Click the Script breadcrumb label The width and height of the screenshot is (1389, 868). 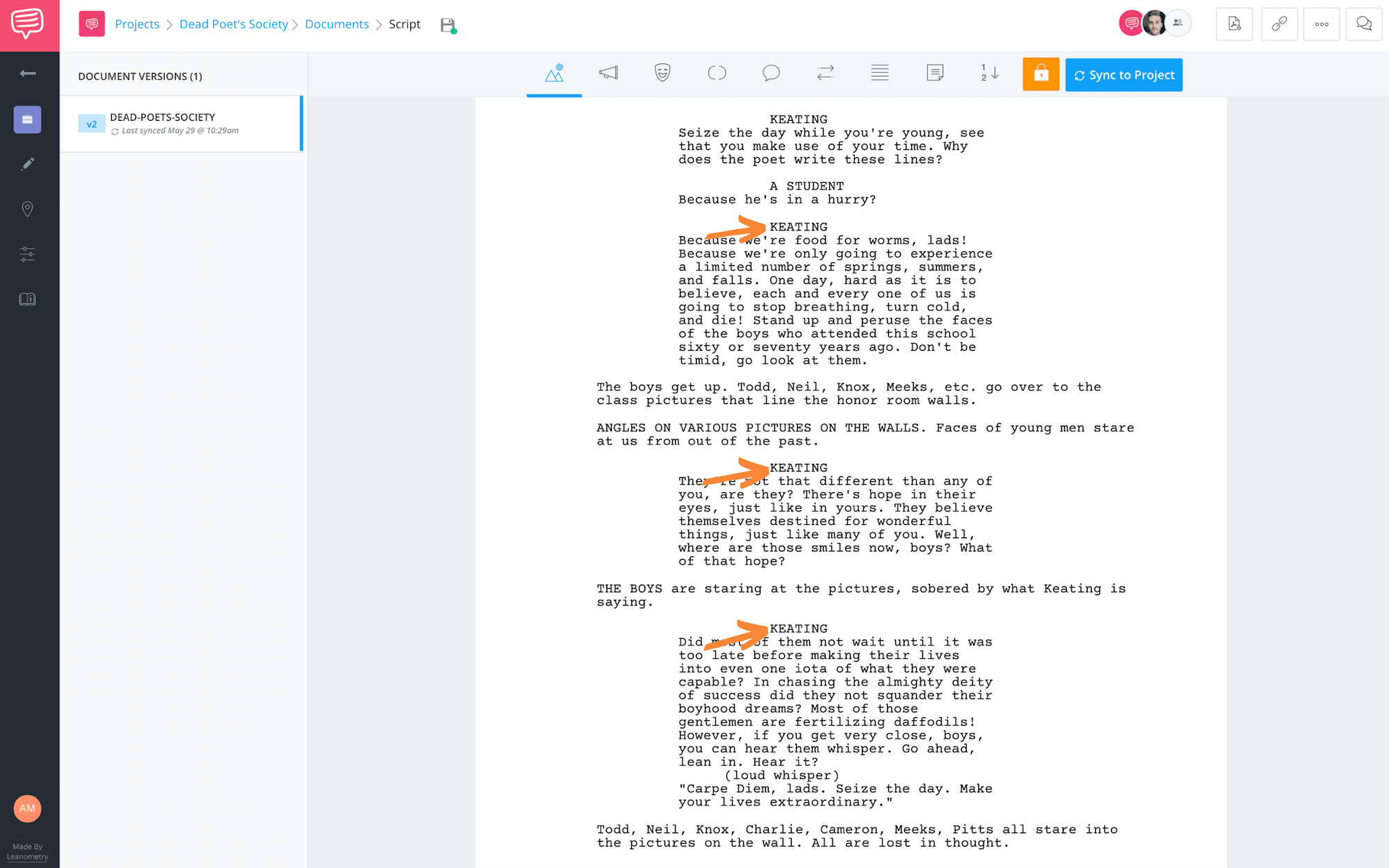tap(404, 24)
